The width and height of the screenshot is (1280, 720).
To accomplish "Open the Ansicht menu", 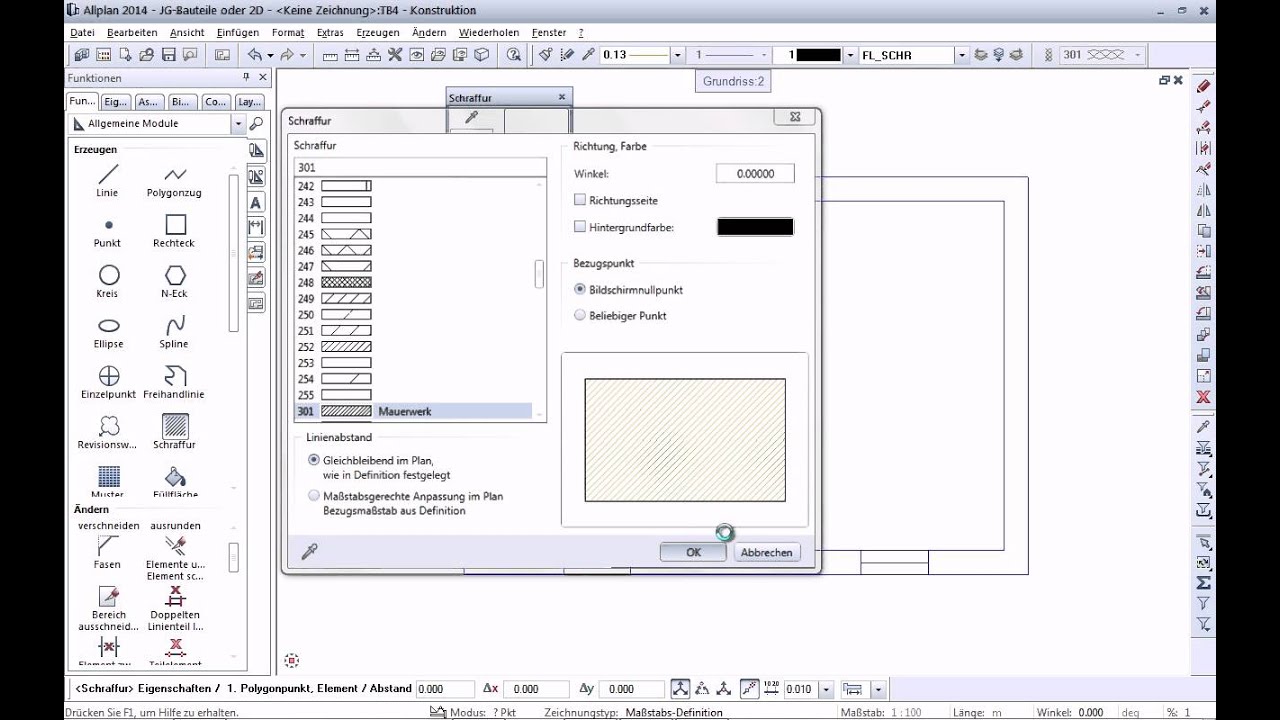I will [187, 32].
